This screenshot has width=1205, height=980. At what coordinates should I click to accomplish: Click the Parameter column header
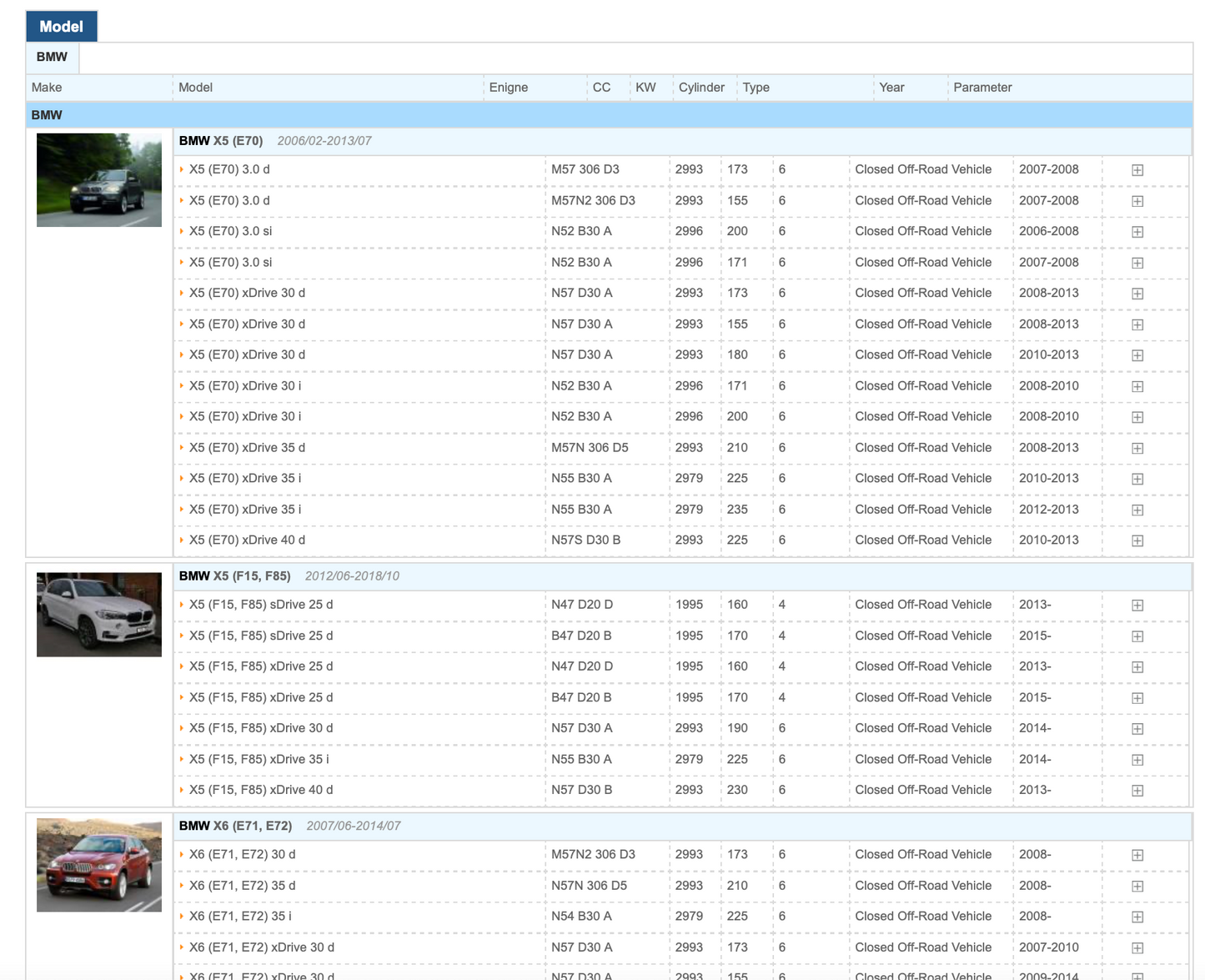[982, 88]
